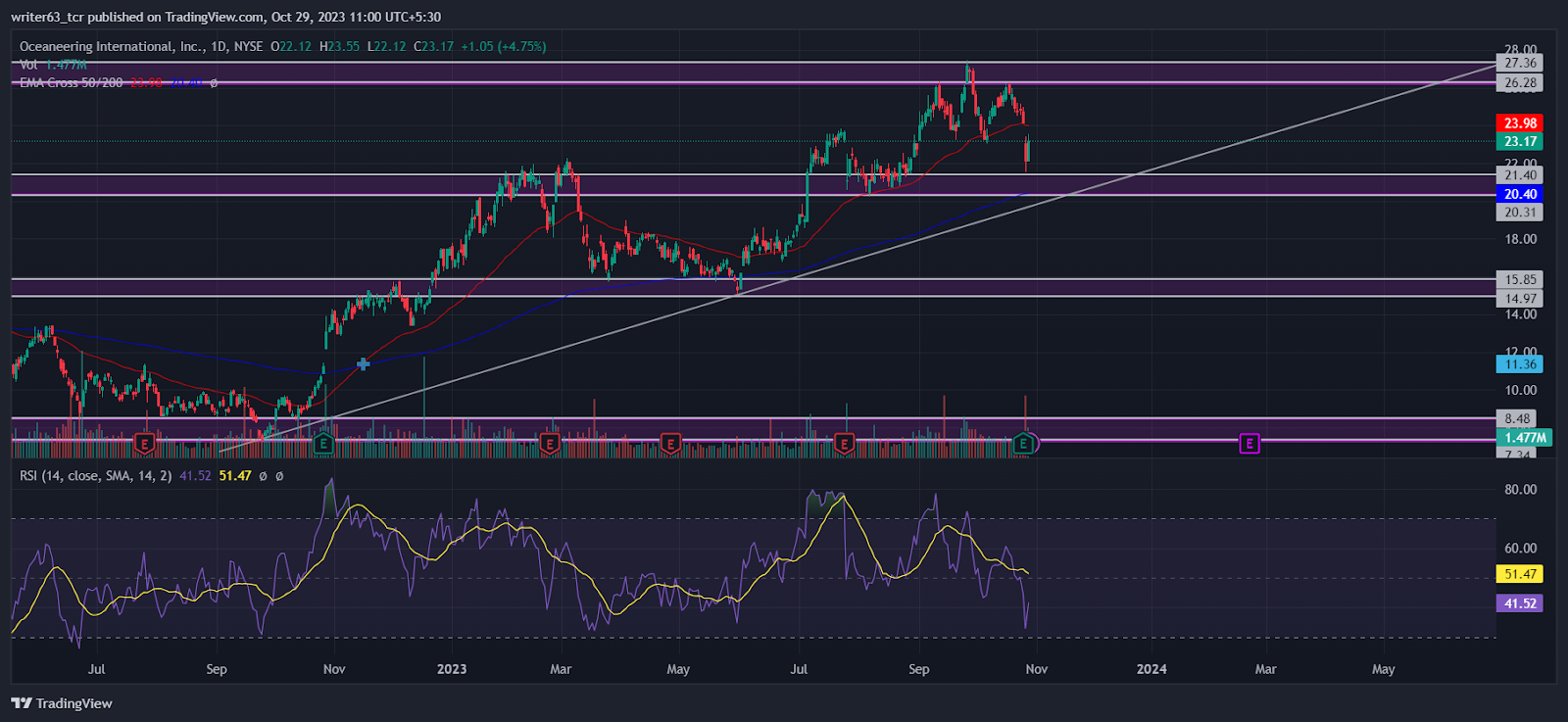Screen dimensions: 1568x722
Task: Click the red earnings E marker near Mar 2023
Action: pos(550,445)
